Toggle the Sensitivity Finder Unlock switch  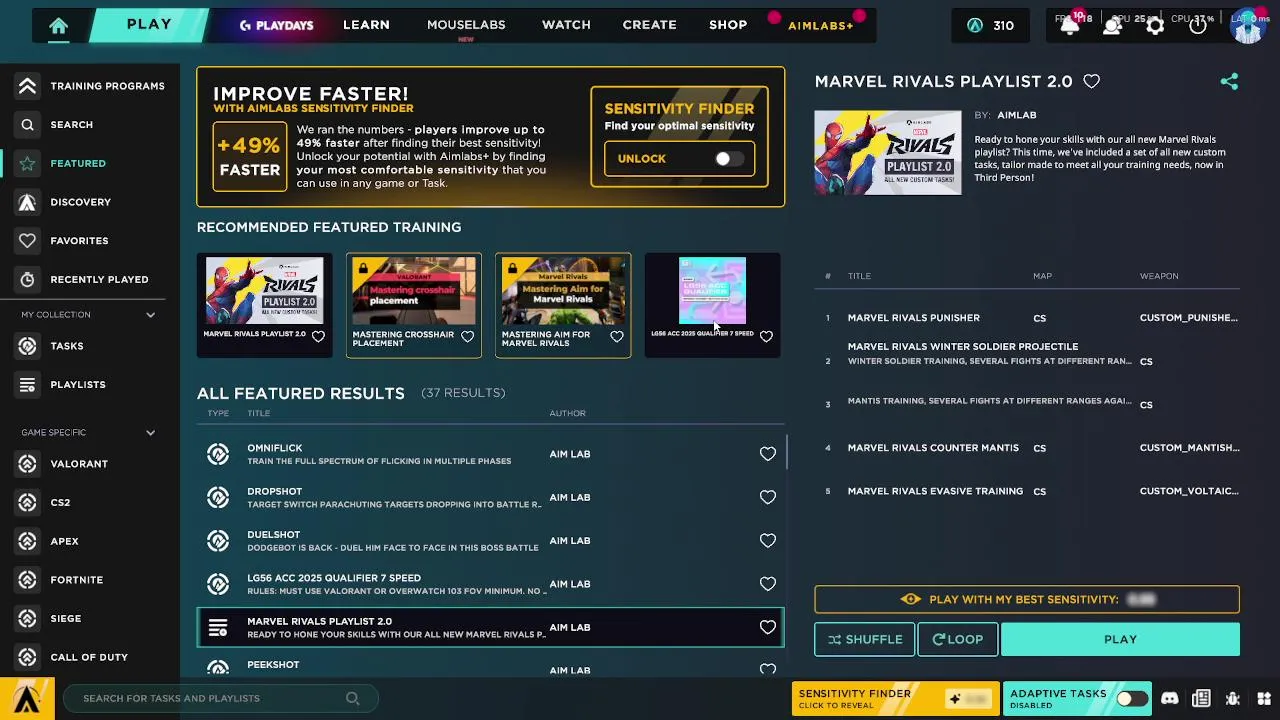pyautogui.click(x=729, y=159)
